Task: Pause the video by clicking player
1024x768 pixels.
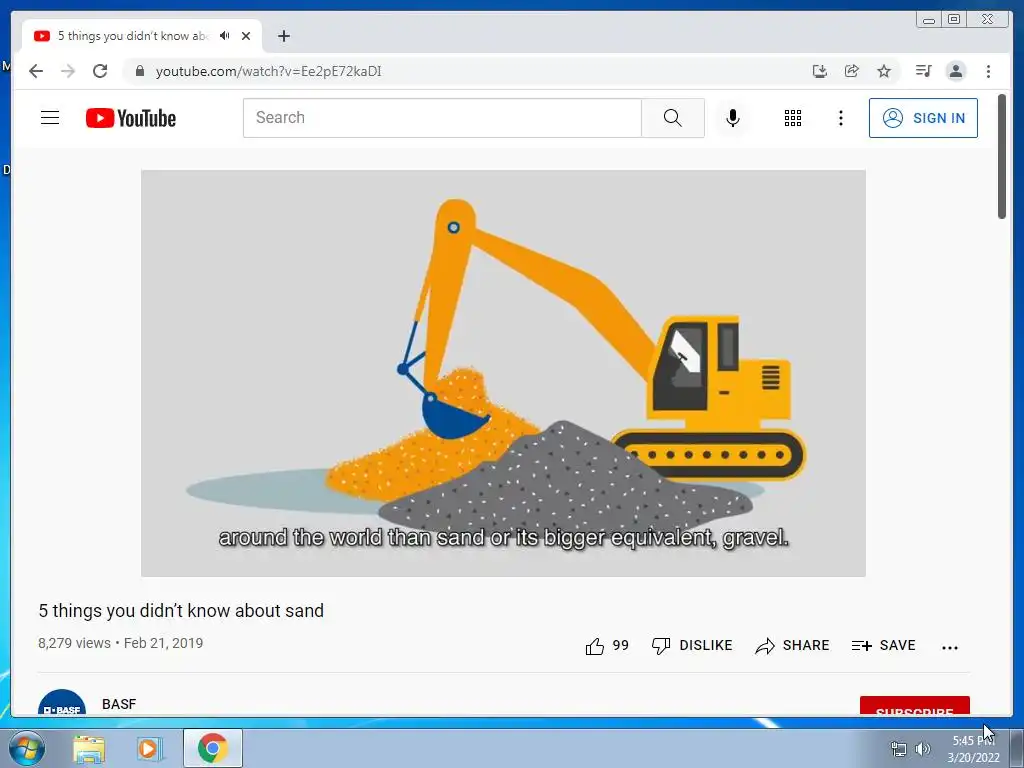Action: coord(503,373)
